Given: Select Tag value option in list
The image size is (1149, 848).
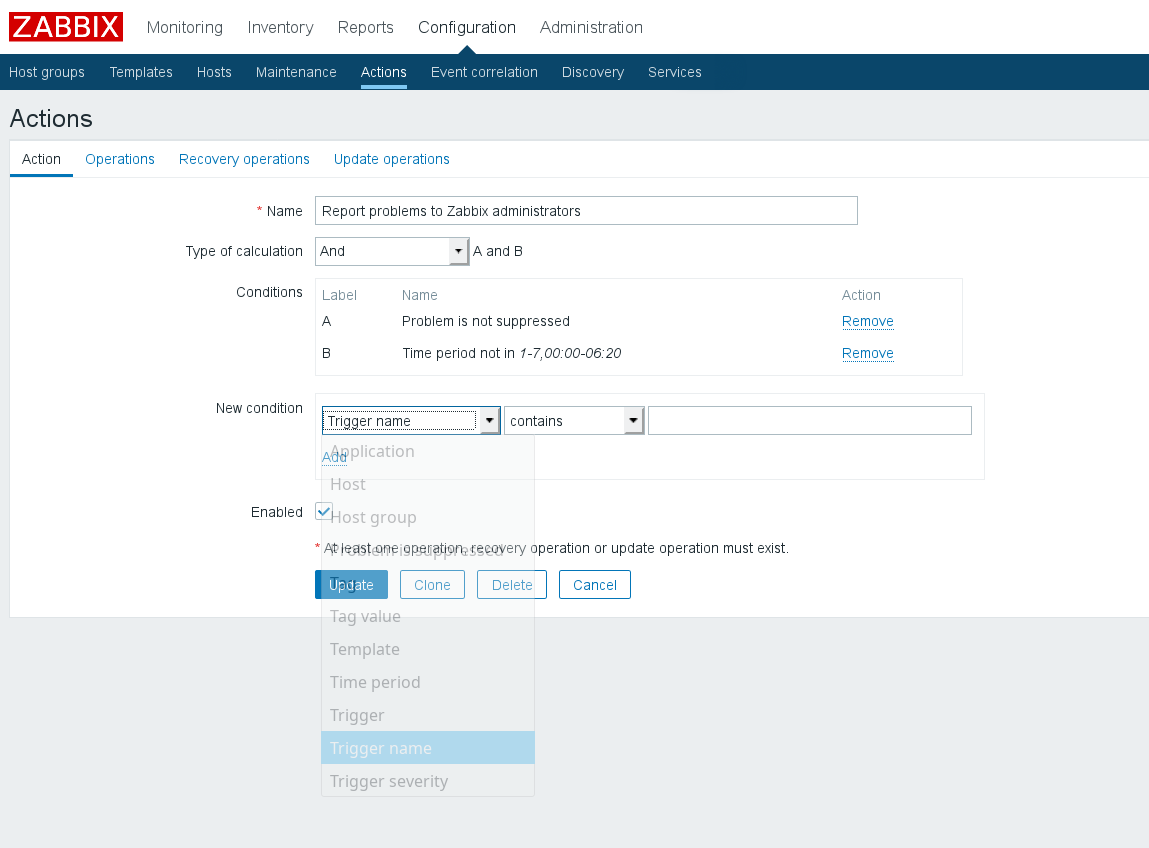Looking at the screenshot, I should click(x=428, y=616).
